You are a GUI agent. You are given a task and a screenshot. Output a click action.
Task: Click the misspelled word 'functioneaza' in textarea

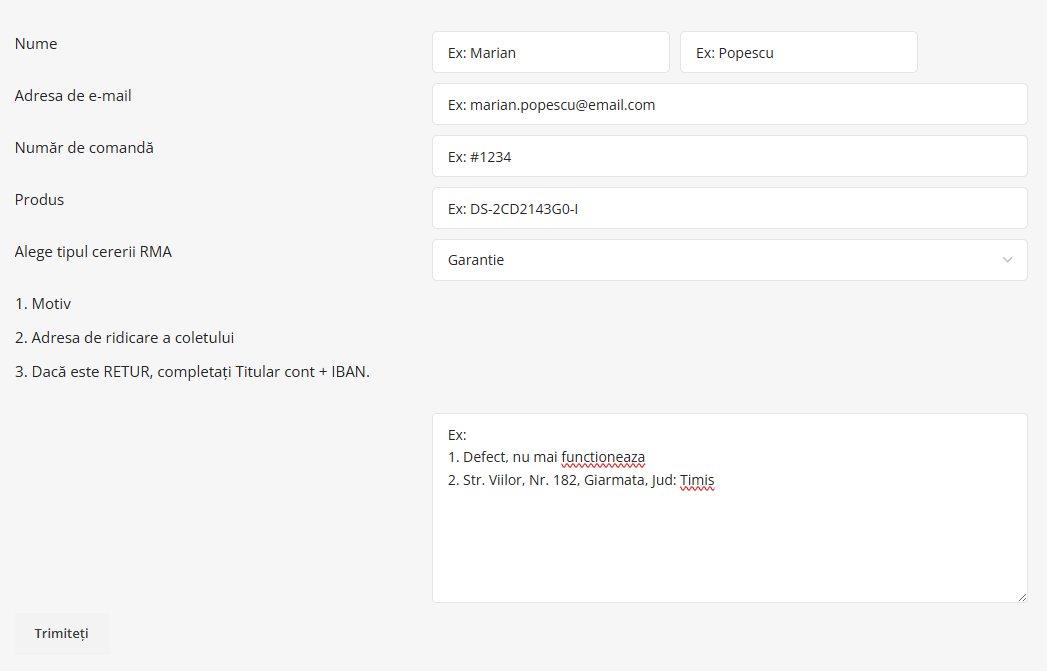(603, 458)
